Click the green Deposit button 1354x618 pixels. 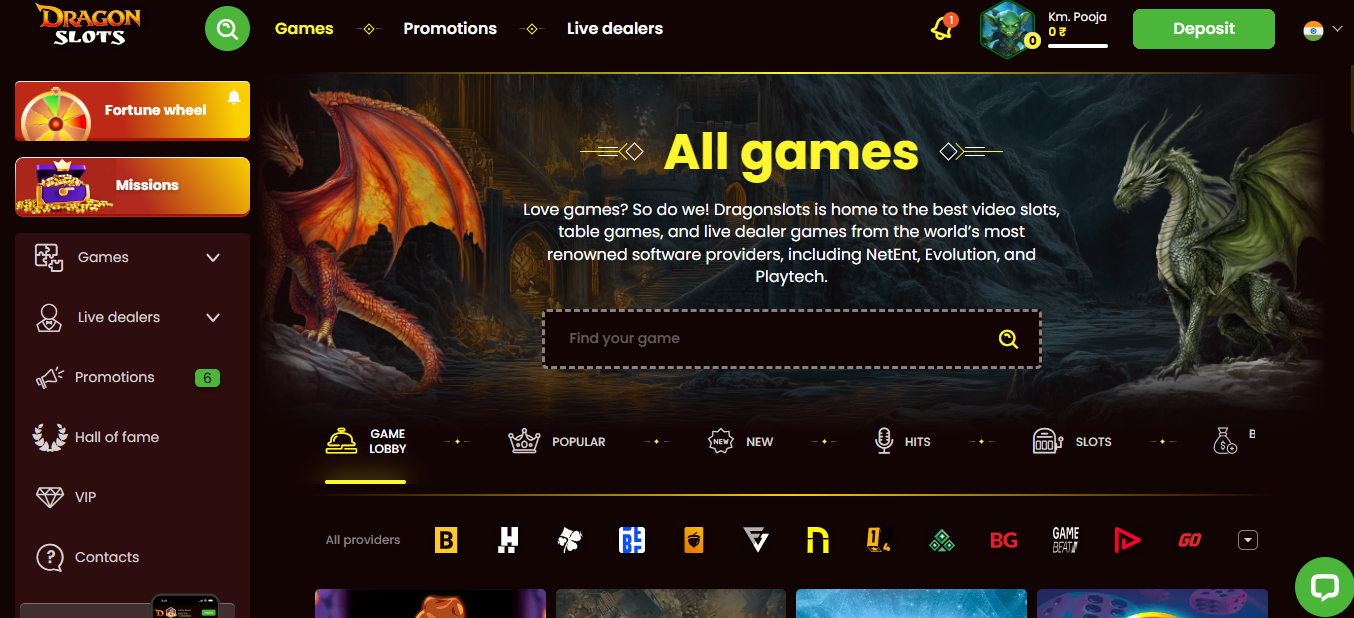[1204, 29]
